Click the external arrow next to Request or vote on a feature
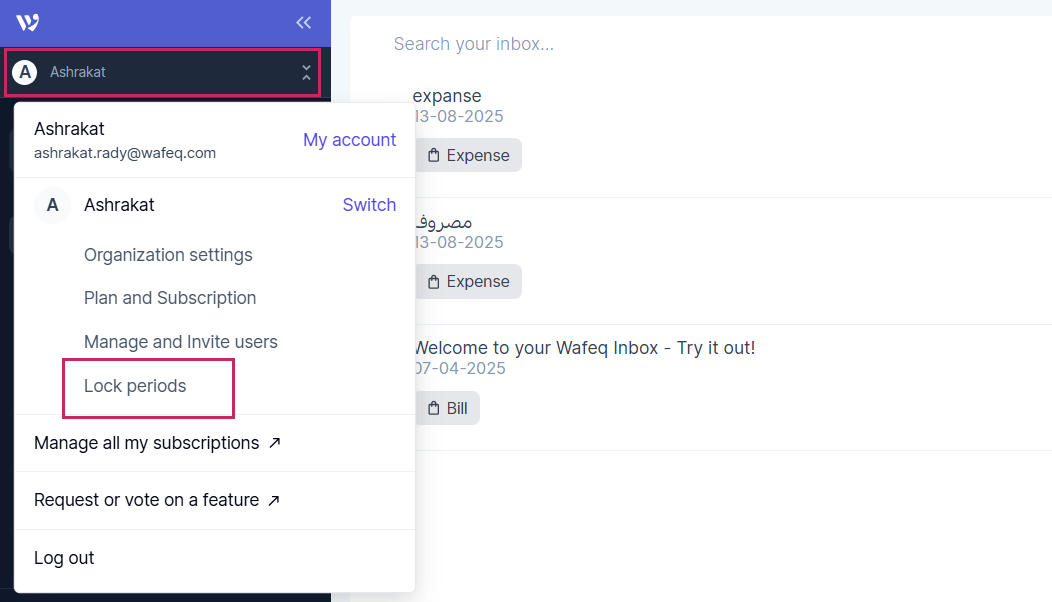Viewport: 1052px width, 602px height. [275, 500]
